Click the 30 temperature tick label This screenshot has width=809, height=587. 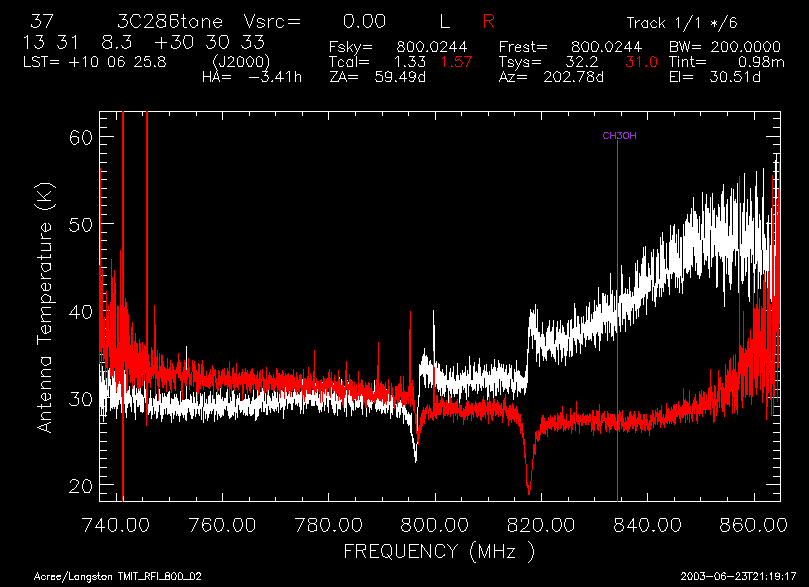coord(80,399)
